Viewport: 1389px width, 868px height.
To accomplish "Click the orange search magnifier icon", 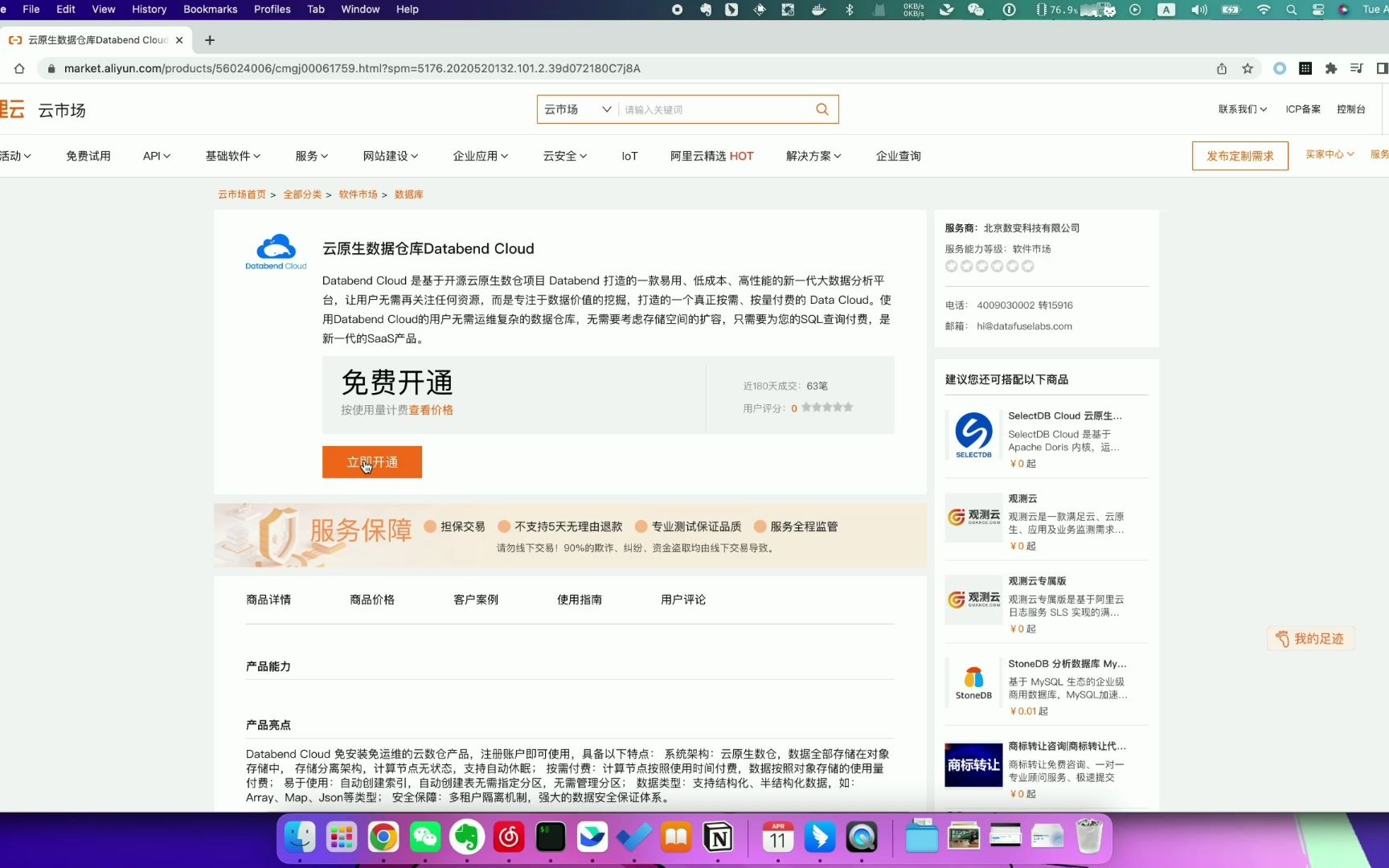I will click(822, 109).
